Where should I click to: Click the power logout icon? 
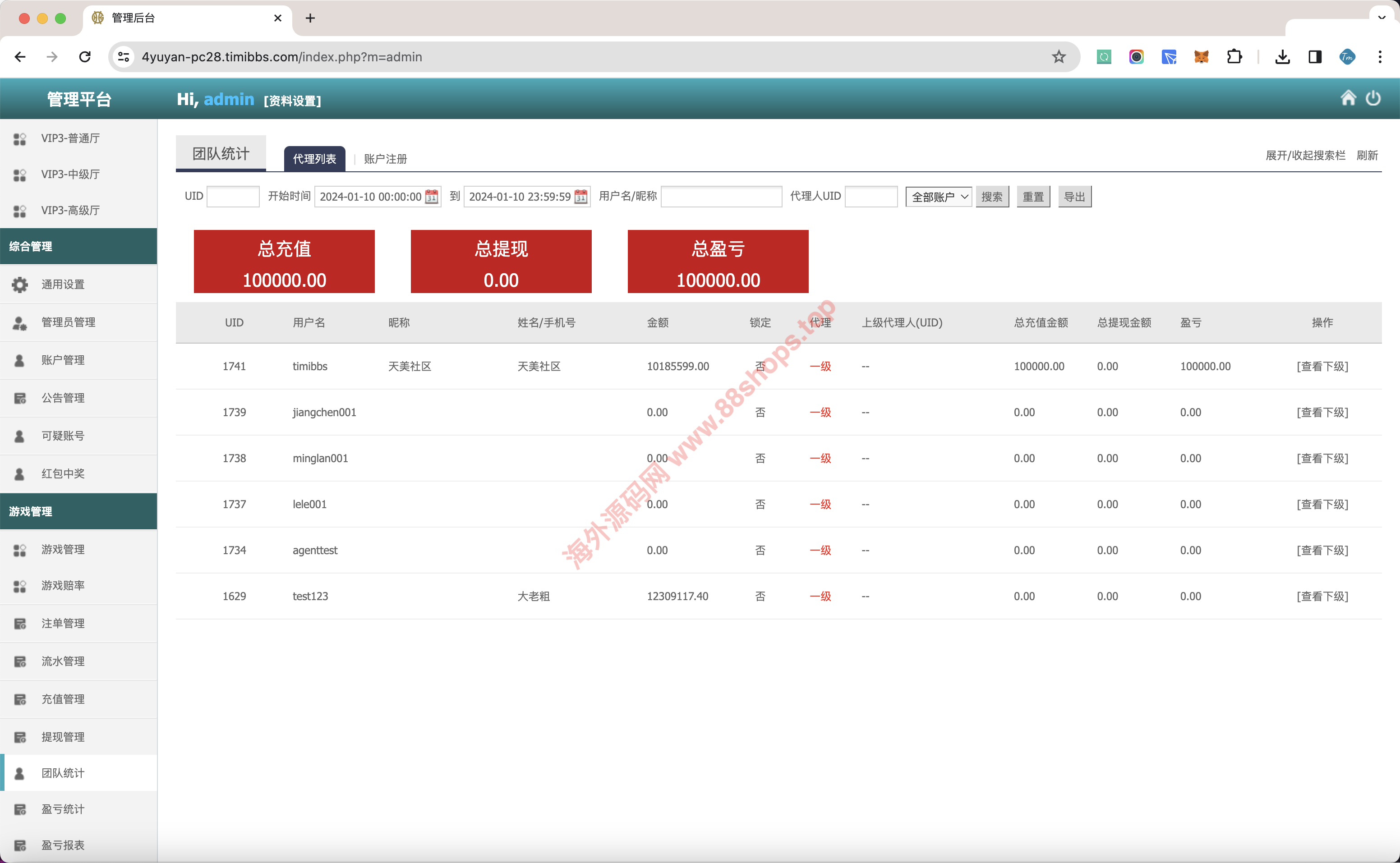pyautogui.click(x=1373, y=98)
